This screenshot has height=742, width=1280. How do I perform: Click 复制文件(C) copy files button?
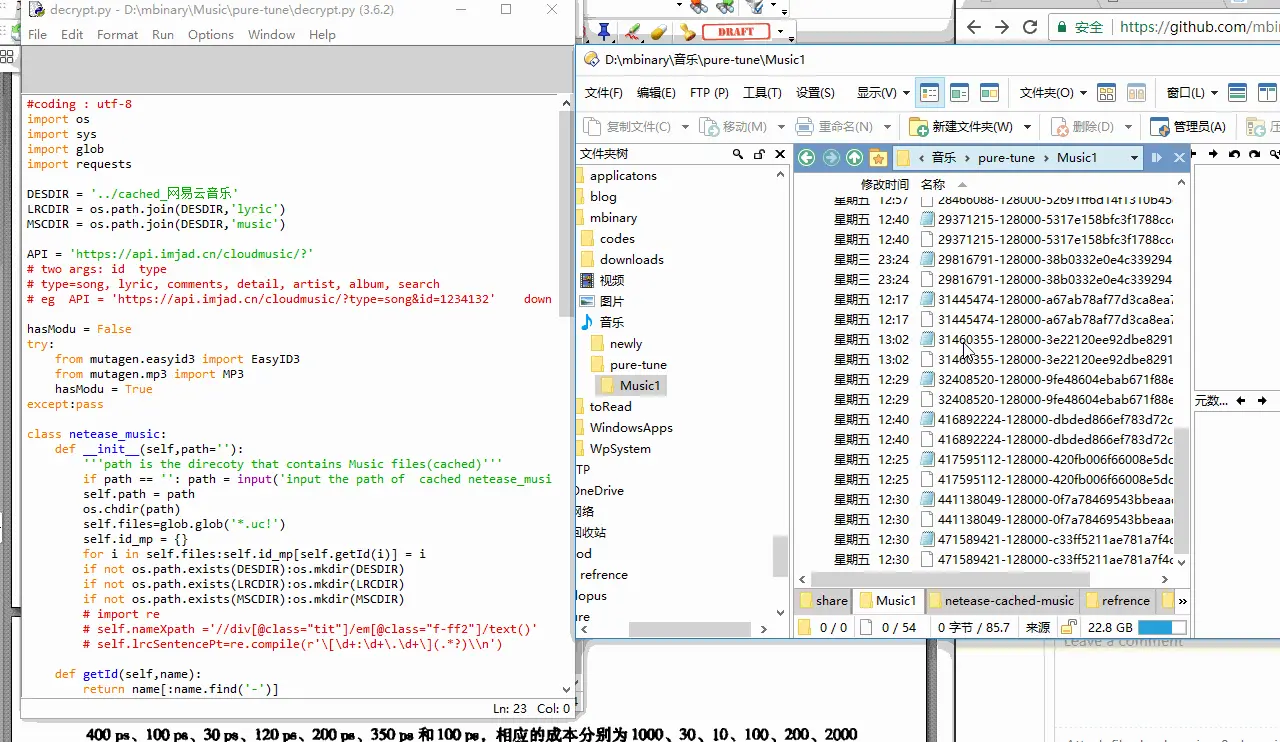628,127
